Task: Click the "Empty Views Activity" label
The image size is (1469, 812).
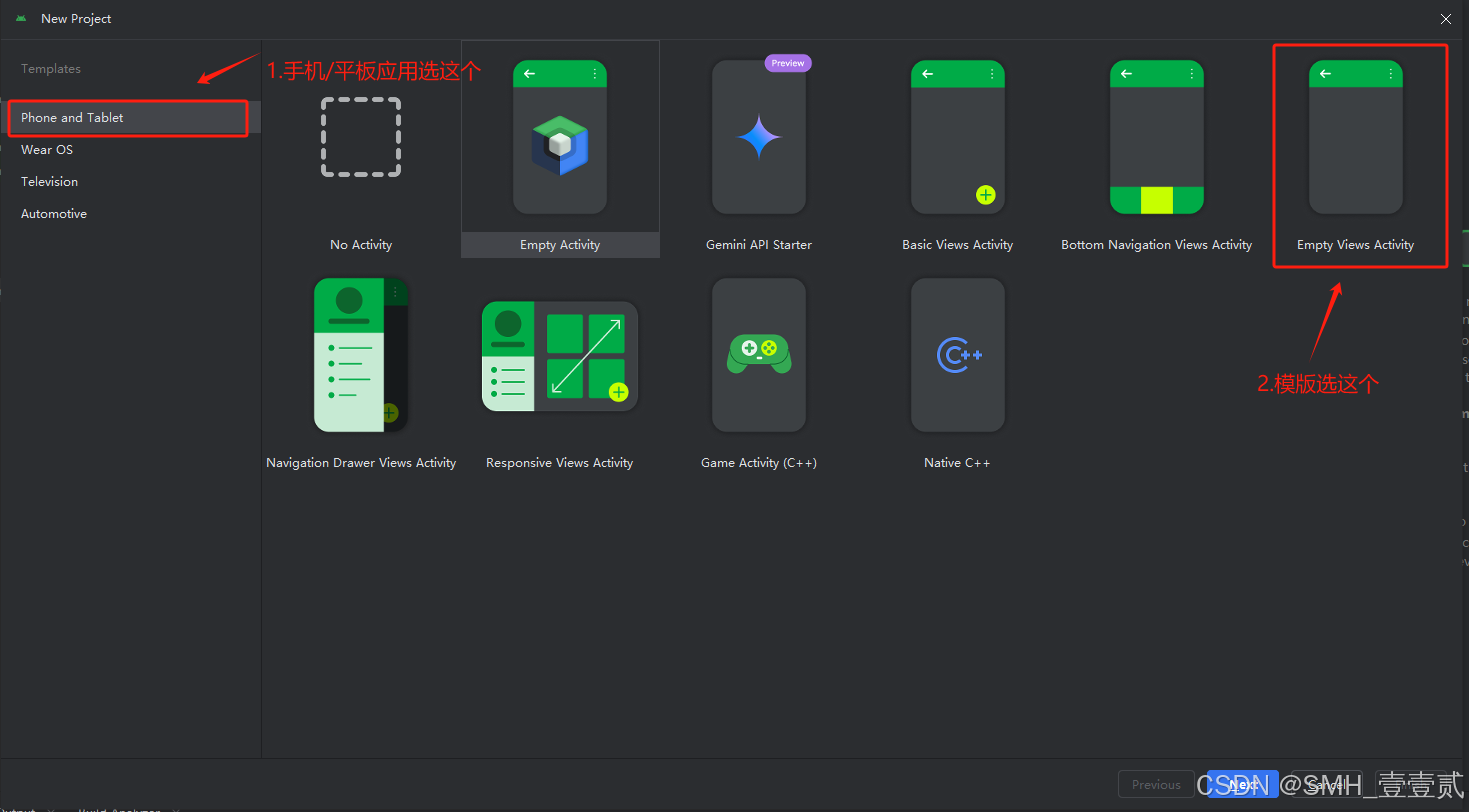Action: tap(1355, 245)
